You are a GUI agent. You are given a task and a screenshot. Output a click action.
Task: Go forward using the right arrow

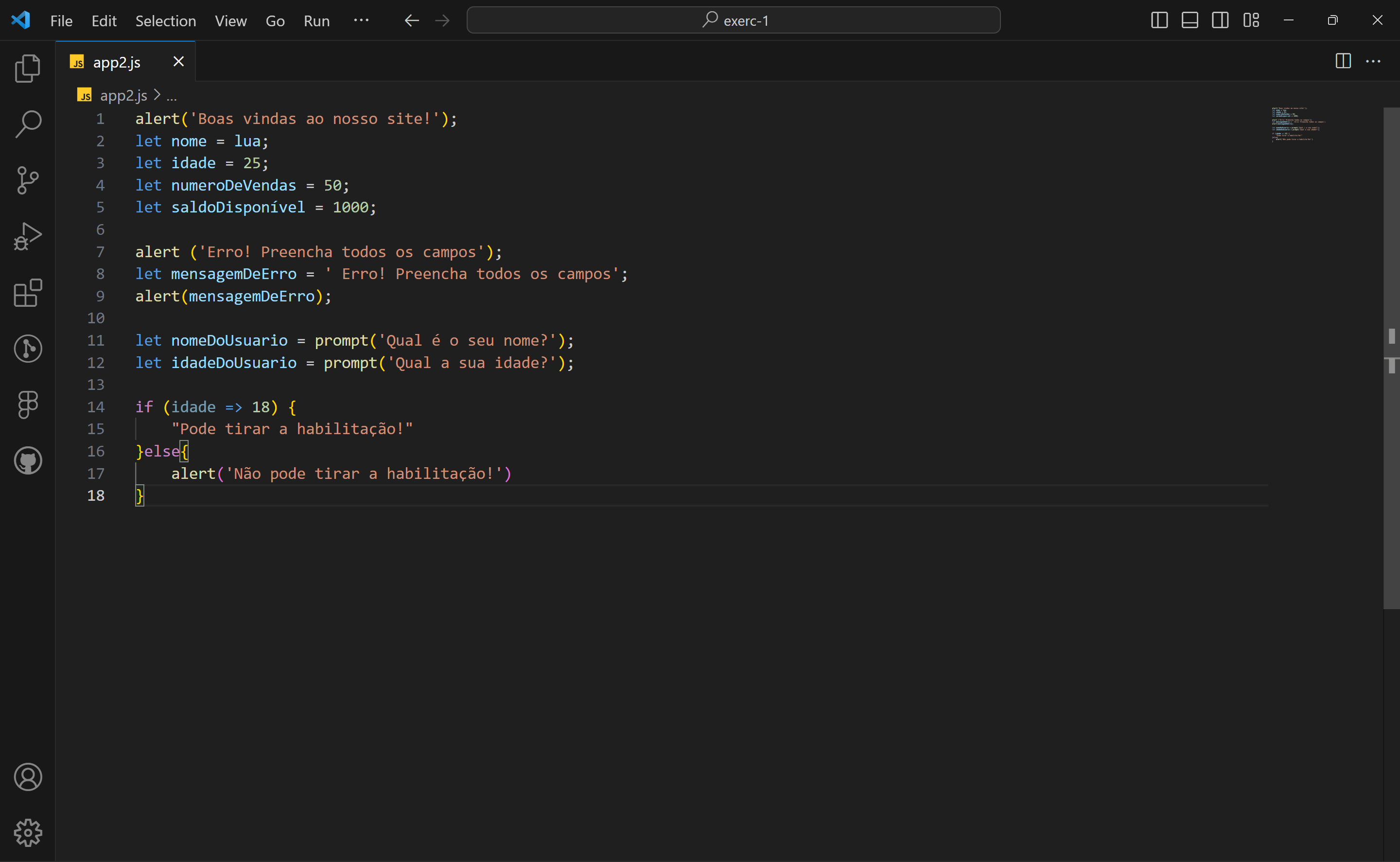tap(442, 20)
